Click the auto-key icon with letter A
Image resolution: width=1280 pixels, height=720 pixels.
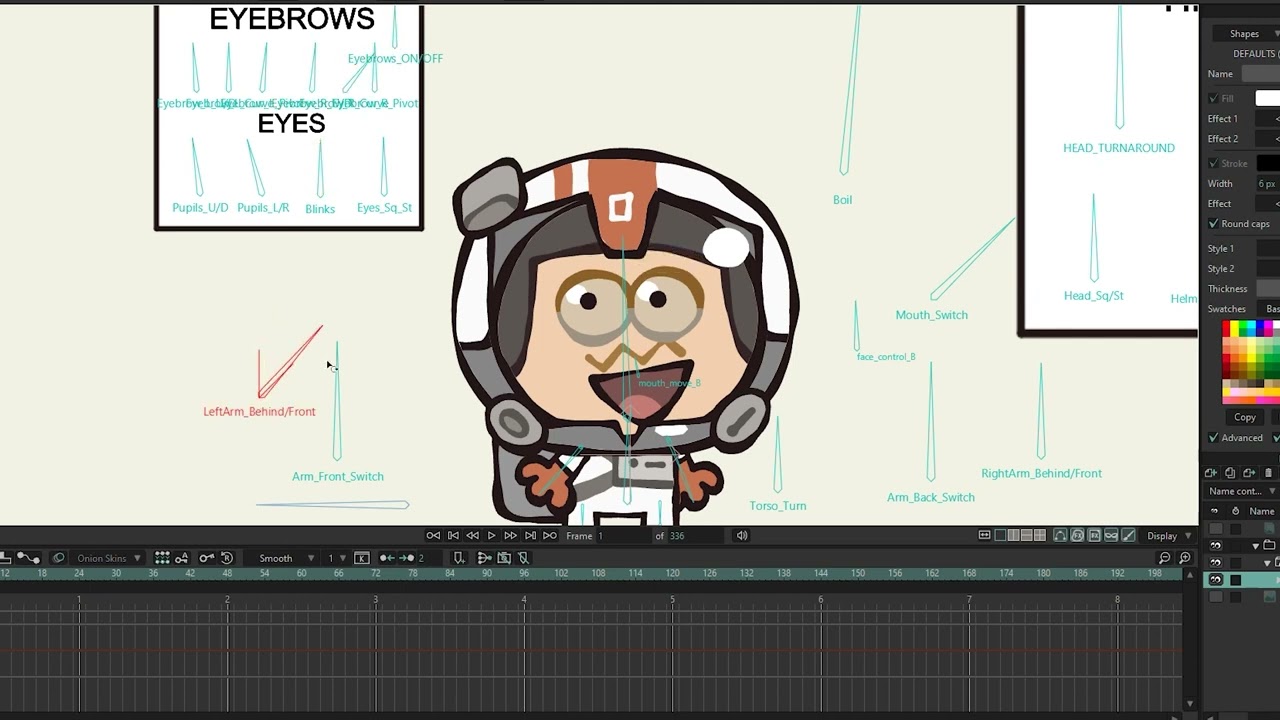click(x=181, y=558)
